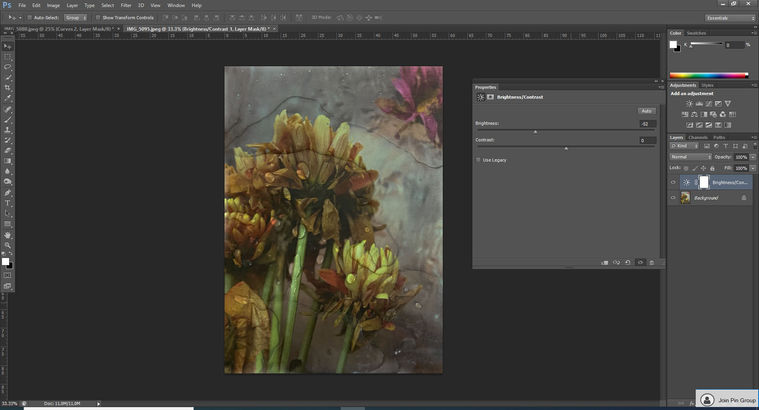Click the Move tool at toolbar top
759x410 pixels.
click(x=8, y=46)
